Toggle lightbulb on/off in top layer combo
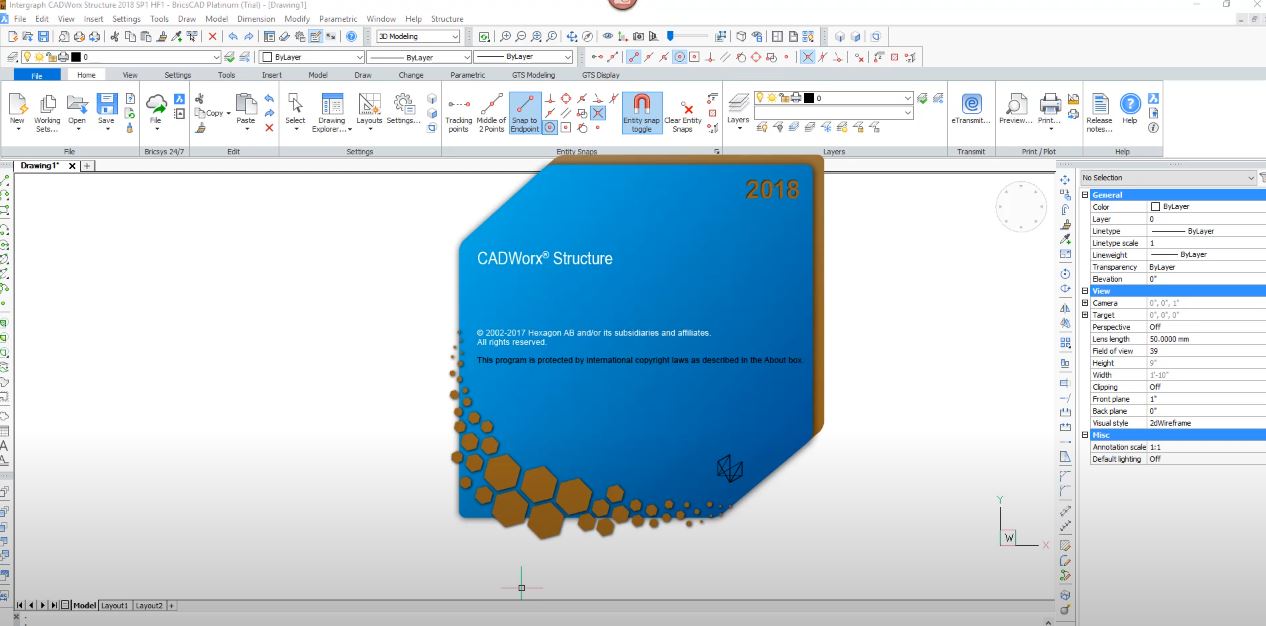Viewport: 1266px width, 626px height. click(27, 57)
